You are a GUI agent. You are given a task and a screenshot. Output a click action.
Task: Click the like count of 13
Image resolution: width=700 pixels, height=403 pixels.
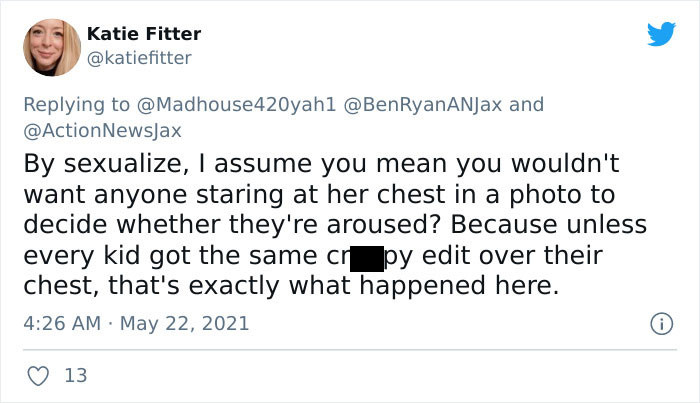[x=75, y=376]
